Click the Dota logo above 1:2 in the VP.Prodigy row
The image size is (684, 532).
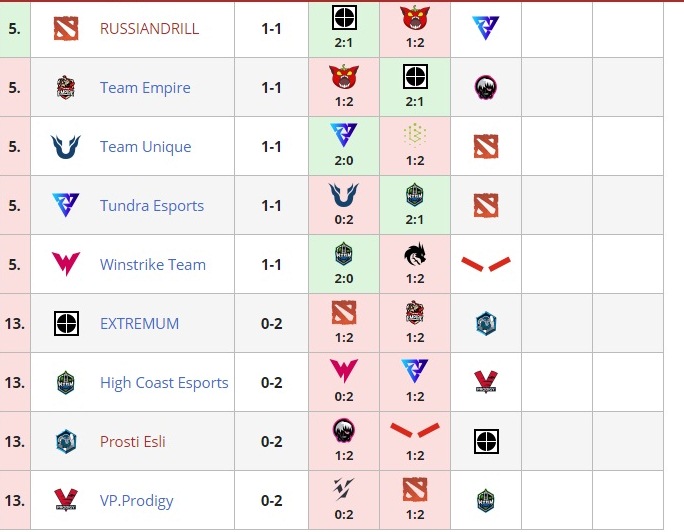click(x=415, y=490)
